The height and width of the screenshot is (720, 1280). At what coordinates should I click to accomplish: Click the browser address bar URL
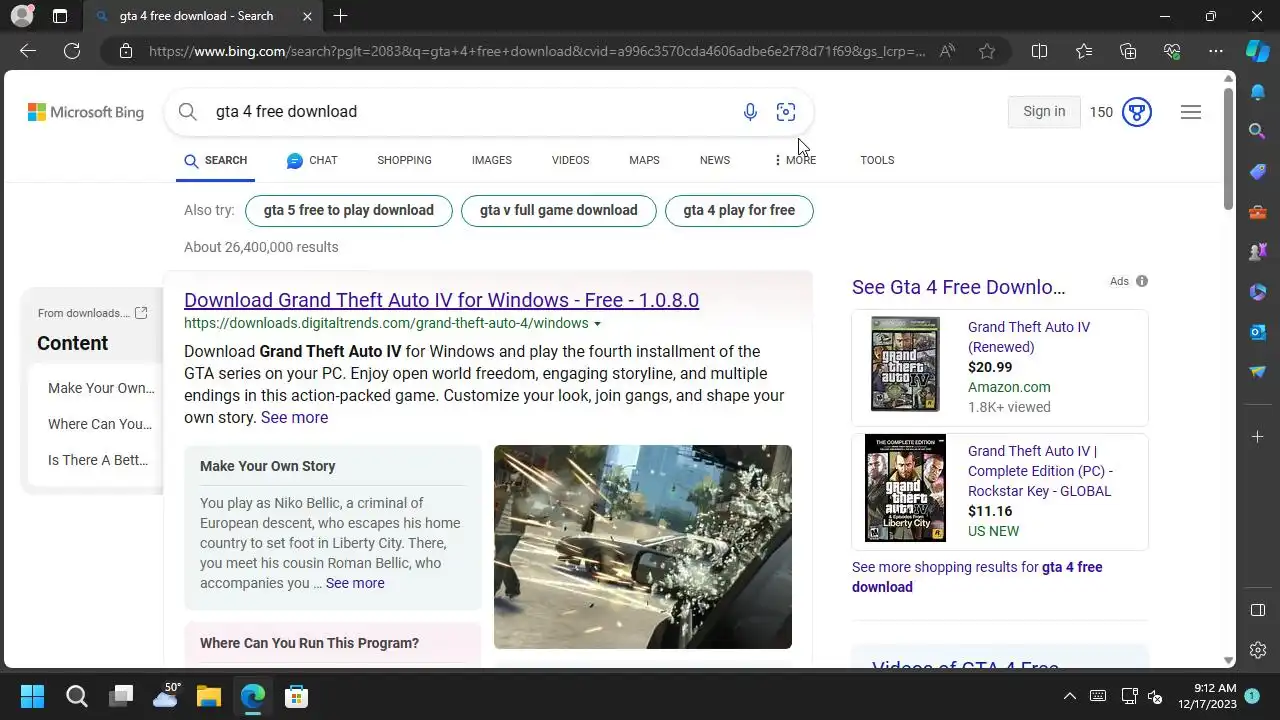point(537,51)
